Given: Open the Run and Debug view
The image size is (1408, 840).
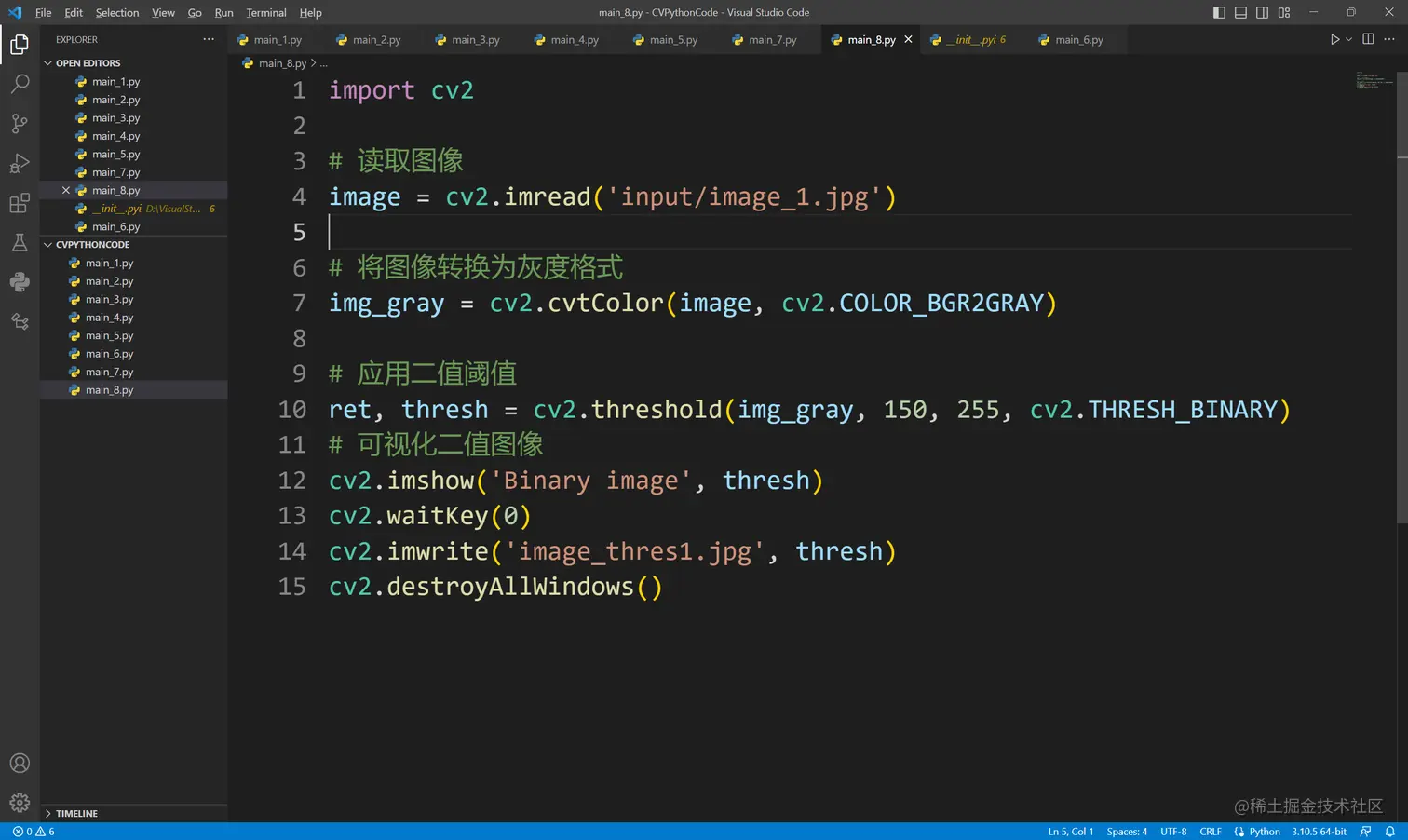Looking at the screenshot, I should coord(20,164).
